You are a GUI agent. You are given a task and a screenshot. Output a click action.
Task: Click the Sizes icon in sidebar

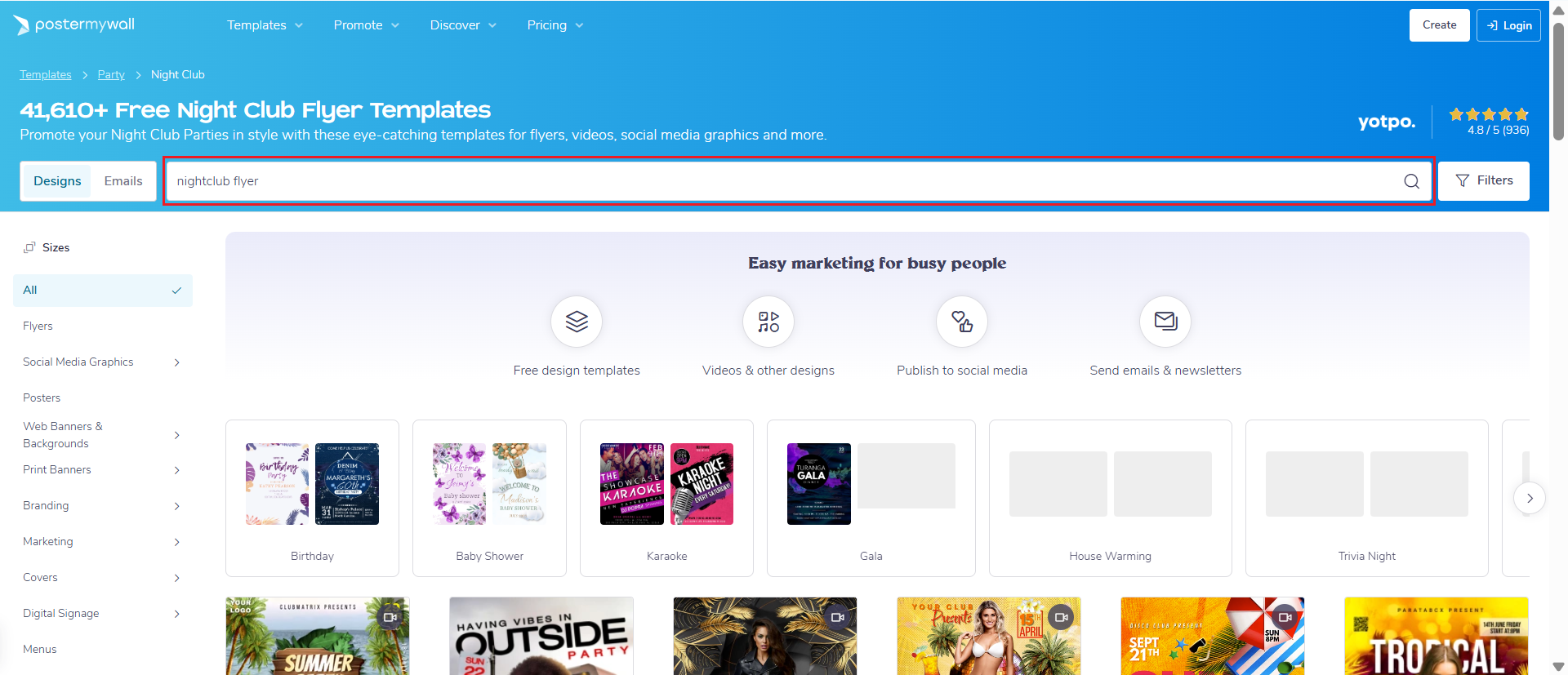click(29, 247)
